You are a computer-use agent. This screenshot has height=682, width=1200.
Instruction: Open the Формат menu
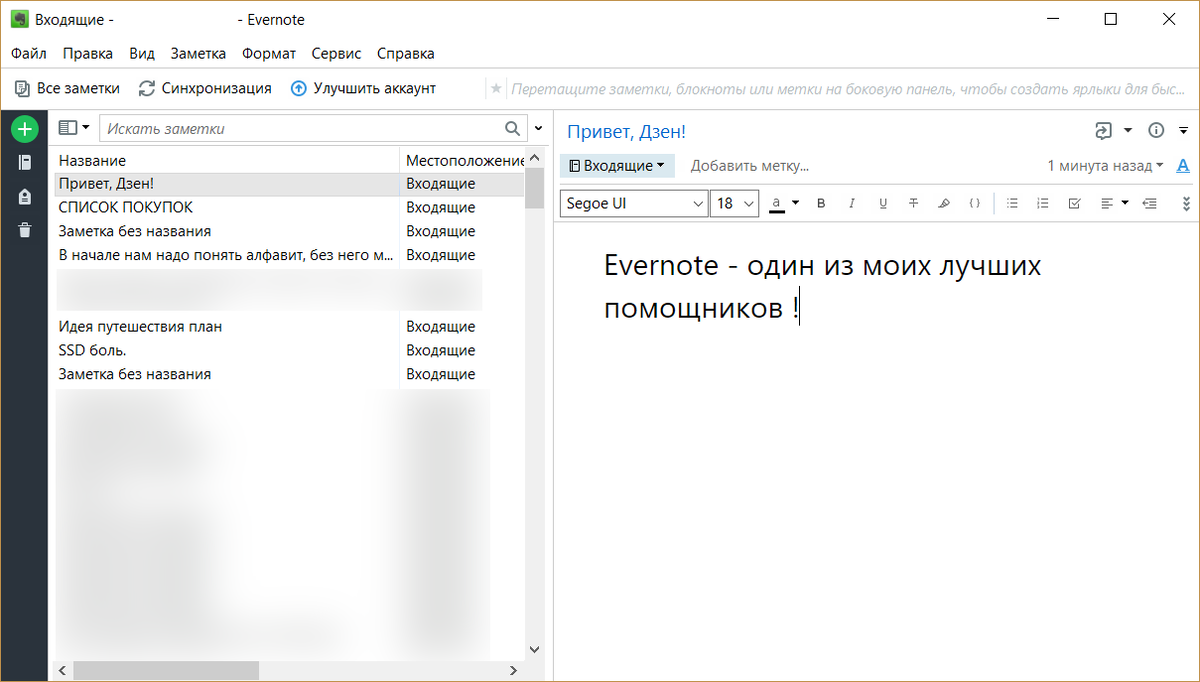[x=269, y=54]
